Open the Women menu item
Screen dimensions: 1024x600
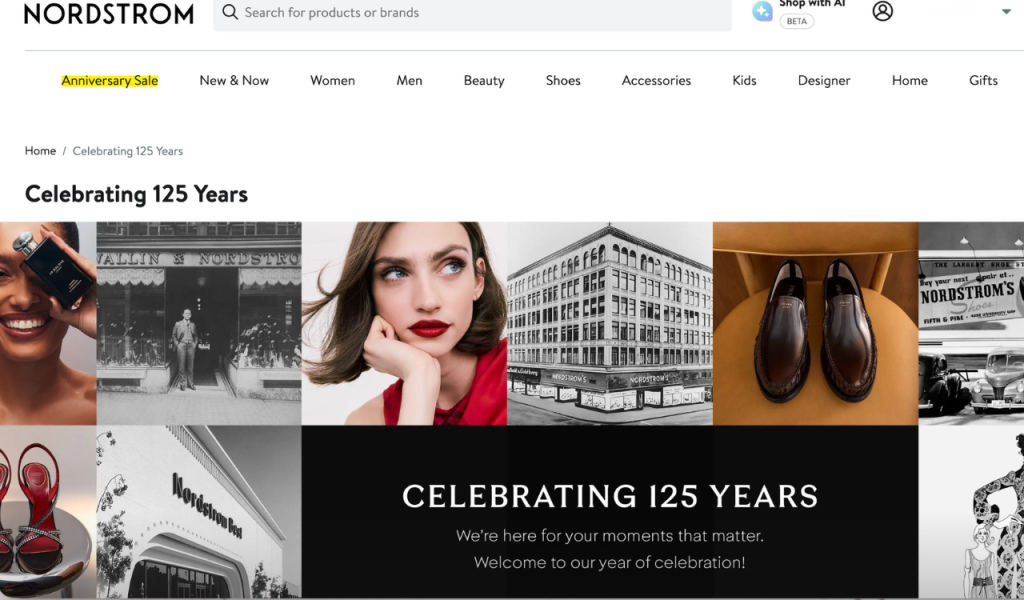[332, 80]
